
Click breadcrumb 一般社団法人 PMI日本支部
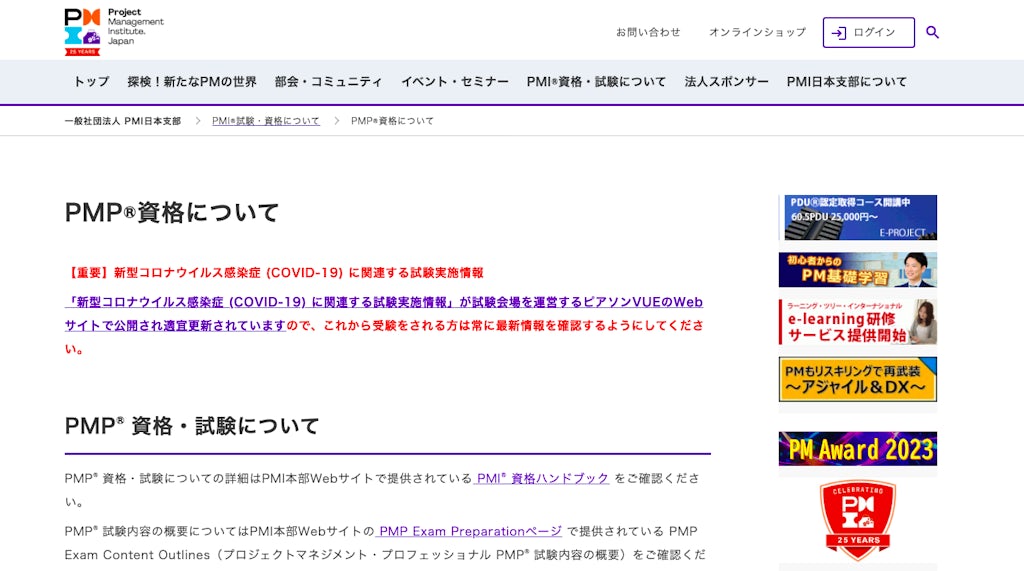pos(123,121)
